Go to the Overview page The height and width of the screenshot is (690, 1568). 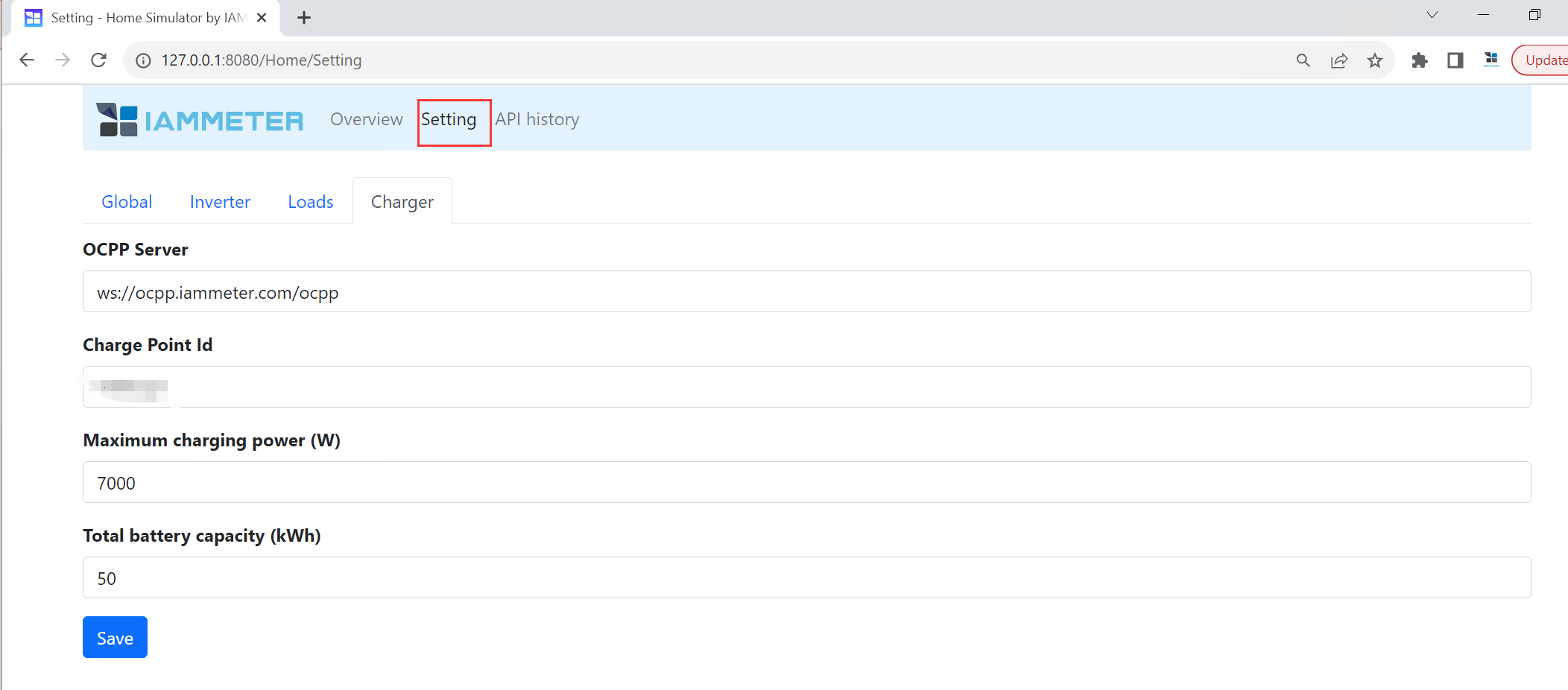[366, 120]
